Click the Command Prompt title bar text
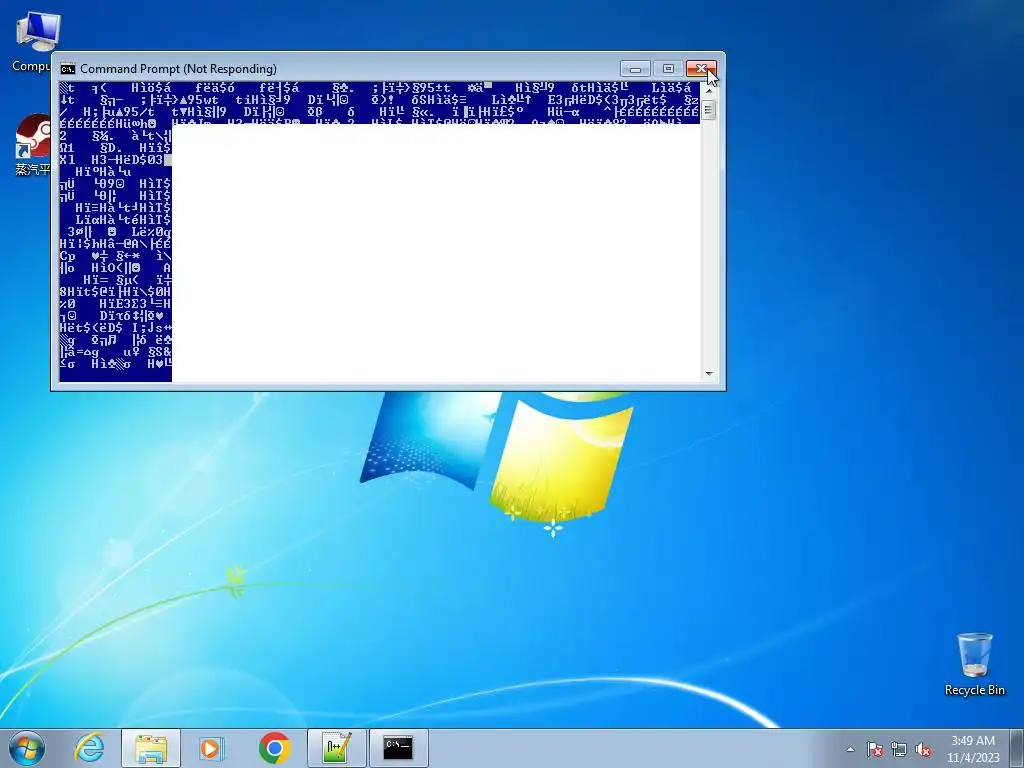1024x768 pixels. coord(178,69)
